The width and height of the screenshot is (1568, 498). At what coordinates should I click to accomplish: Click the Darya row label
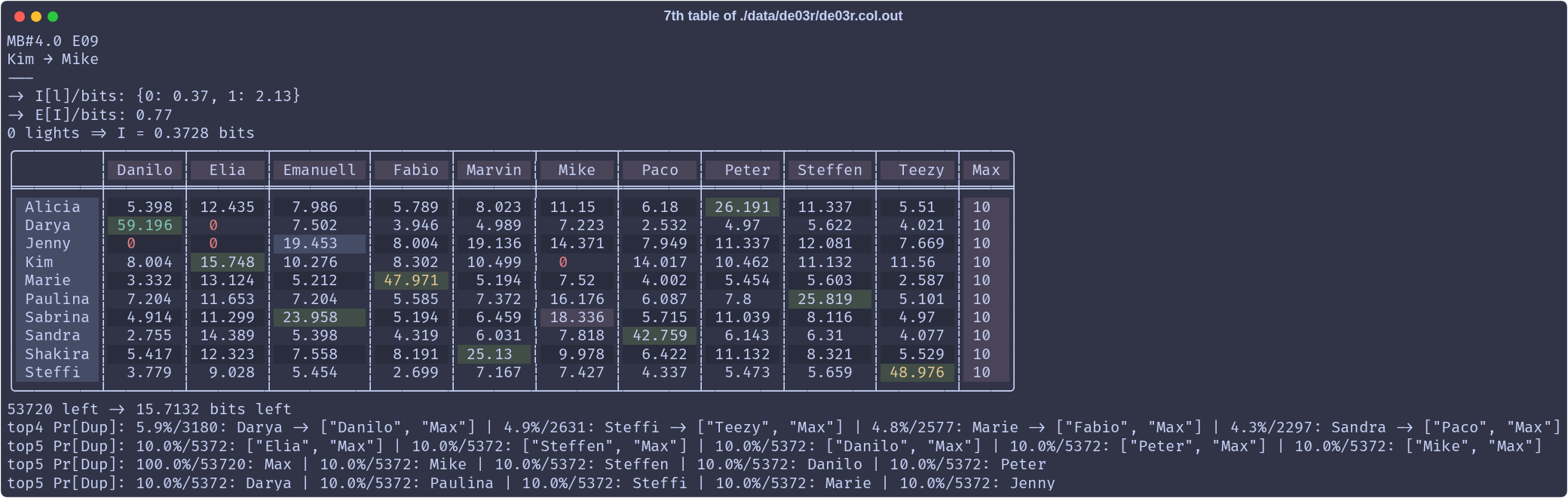click(57, 225)
